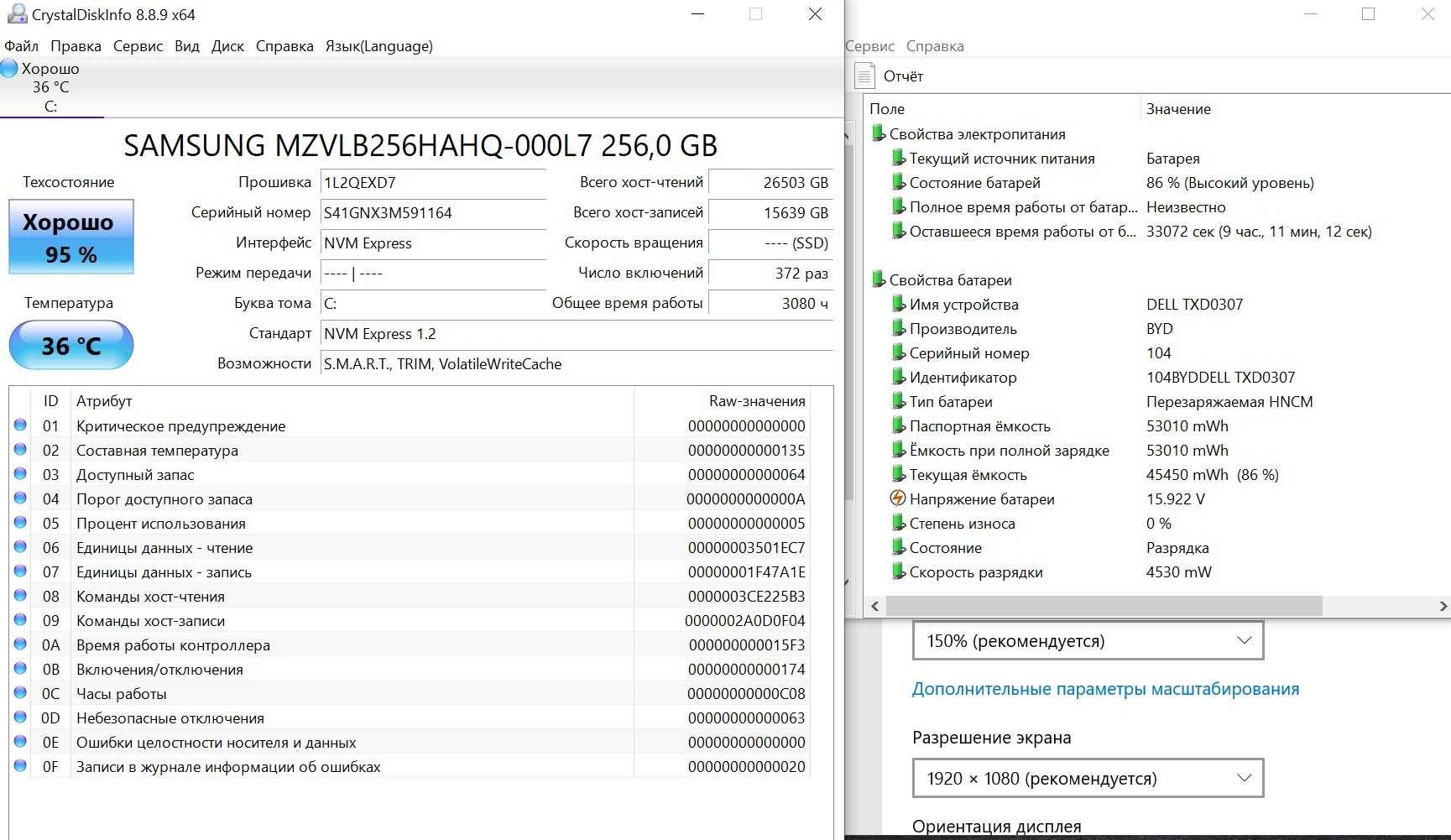Viewport: 1451px width, 840px height.
Task: Click the status dot for attribute 05 Процент использования
Action: pyautogui.click(x=20, y=523)
